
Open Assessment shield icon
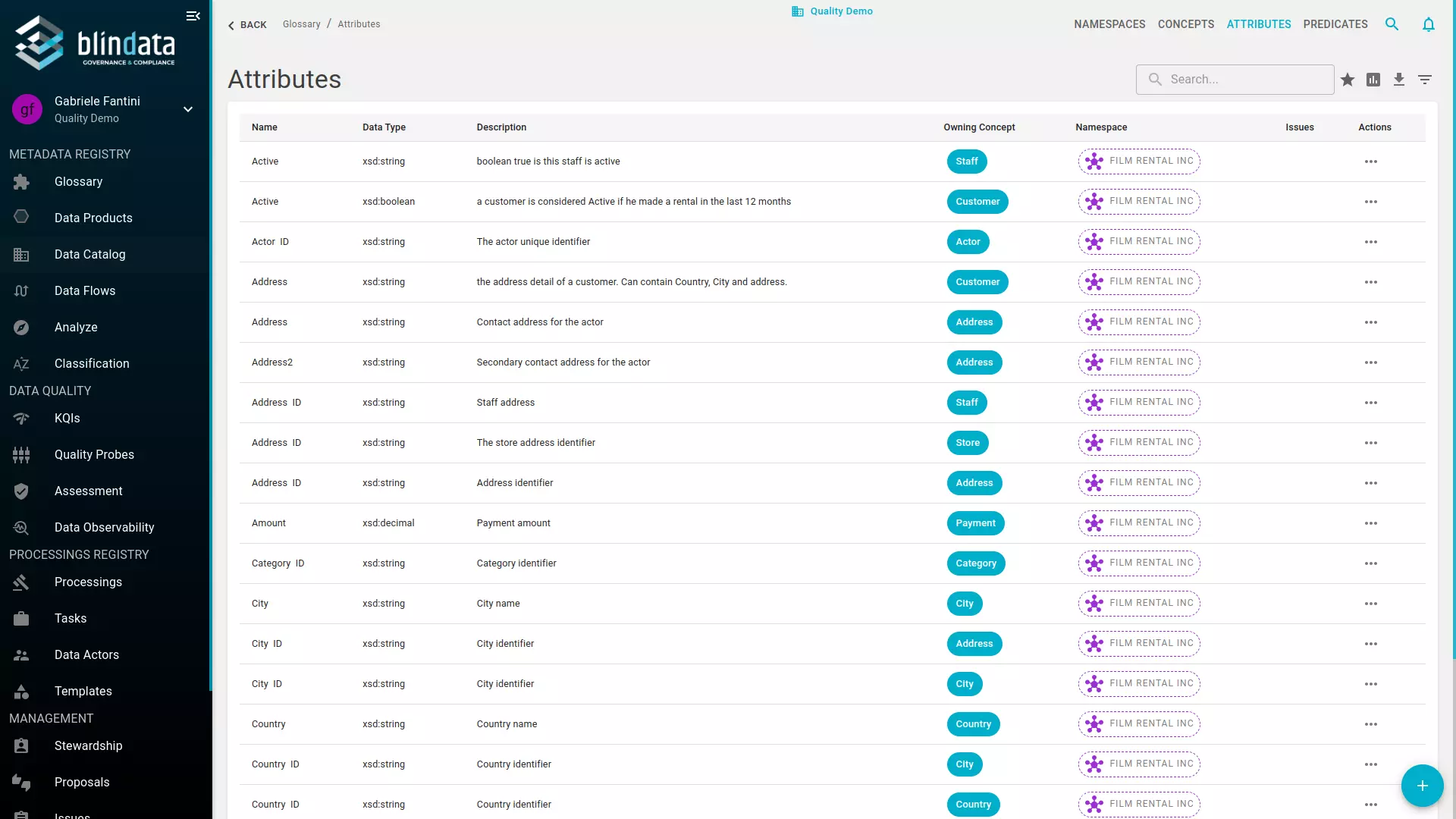pyautogui.click(x=21, y=491)
